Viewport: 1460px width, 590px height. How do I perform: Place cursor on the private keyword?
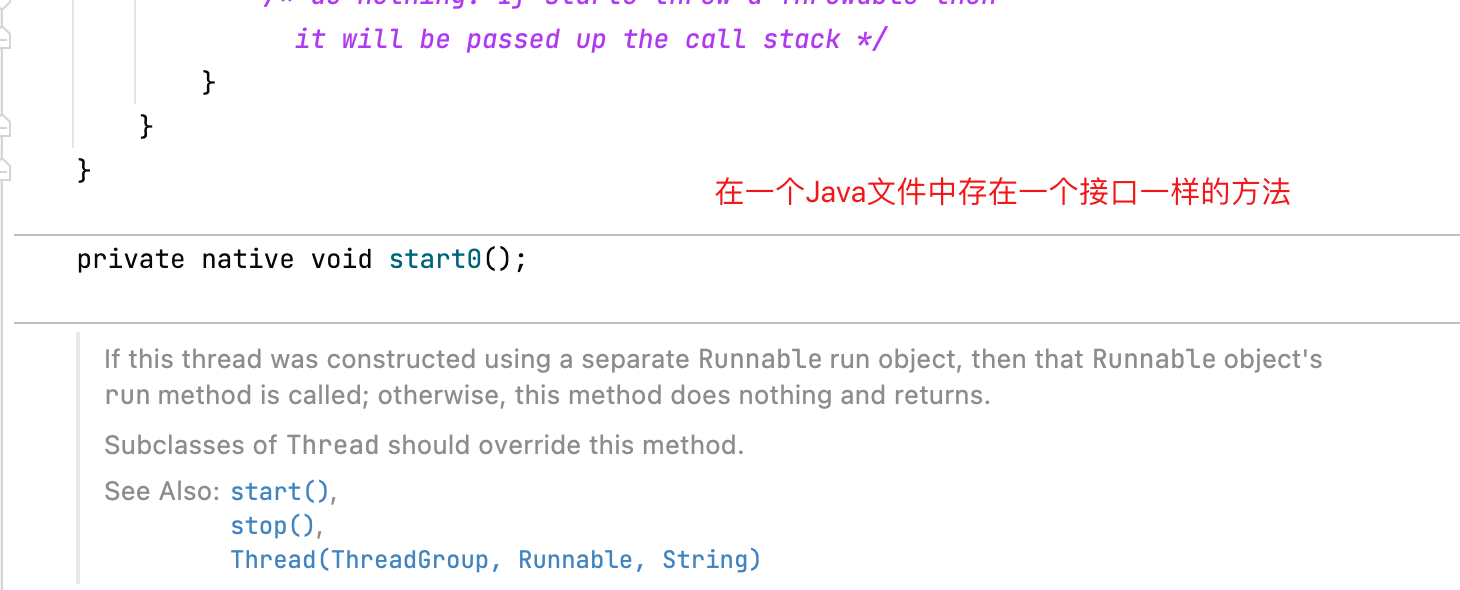(130, 260)
